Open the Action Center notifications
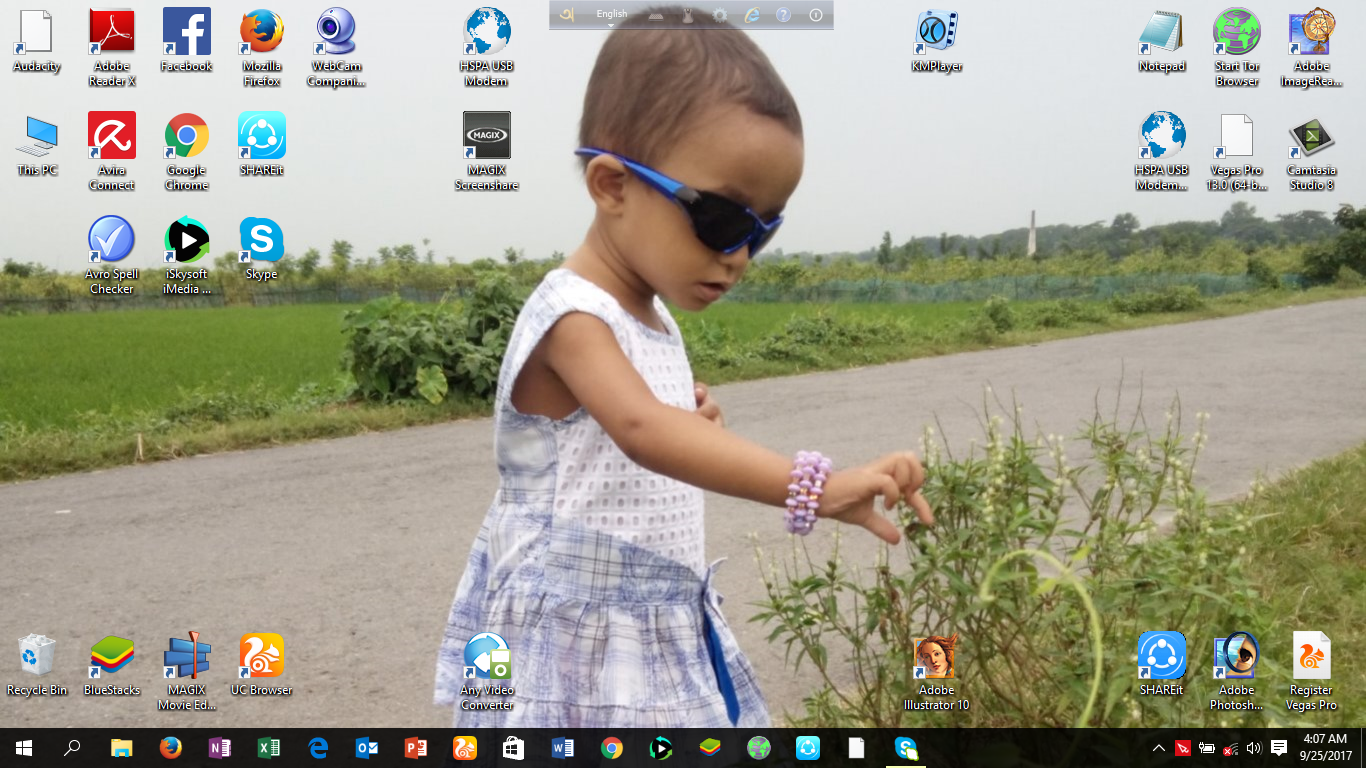Image resolution: width=1366 pixels, height=768 pixels. coord(1279,748)
